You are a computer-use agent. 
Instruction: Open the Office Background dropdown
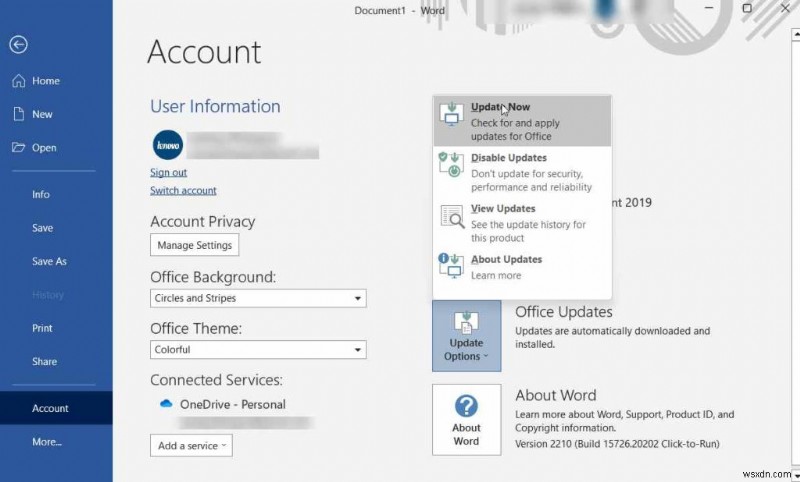coord(258,298)
